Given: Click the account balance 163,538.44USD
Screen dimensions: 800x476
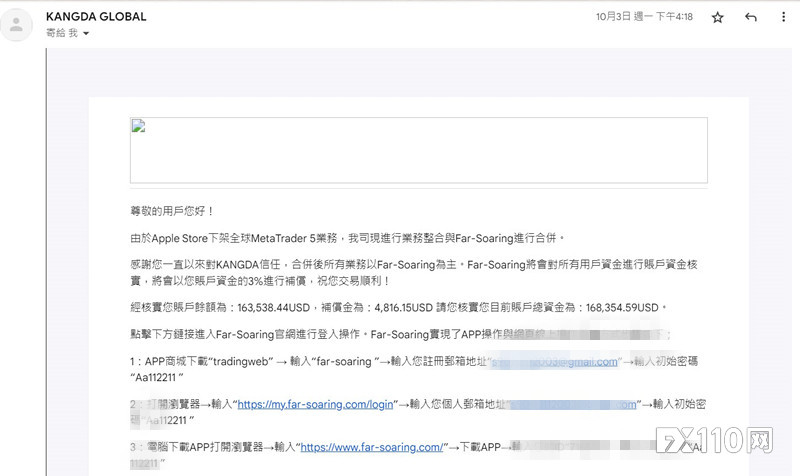Looking at the screenshot, I should tap(273, 308).
